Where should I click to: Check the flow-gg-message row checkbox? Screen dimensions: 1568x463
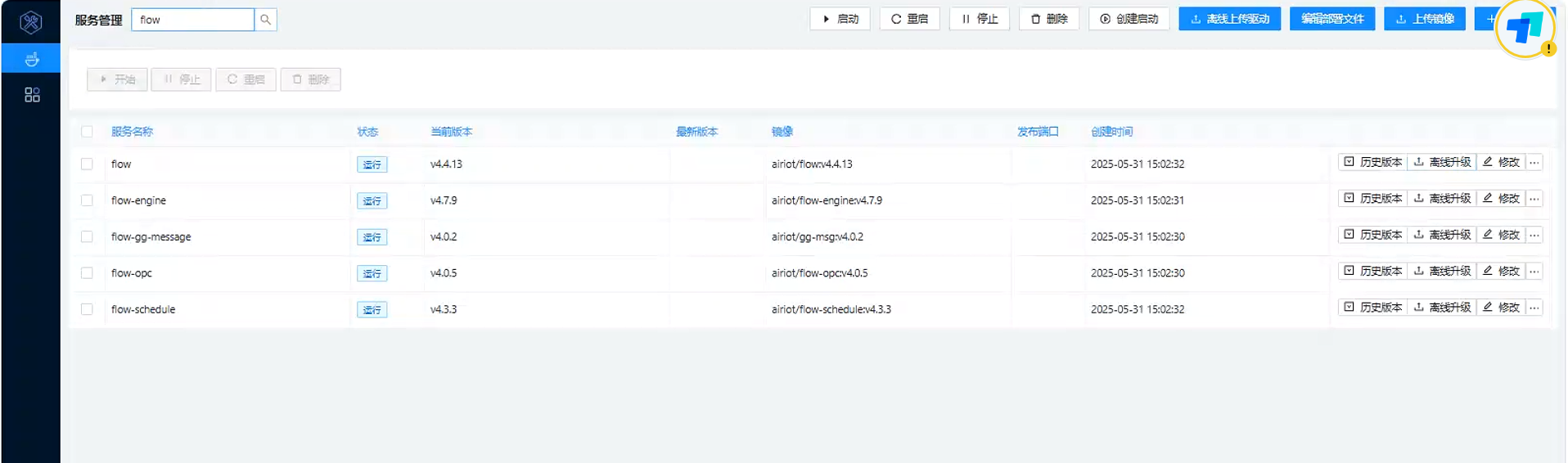(87, 236)
